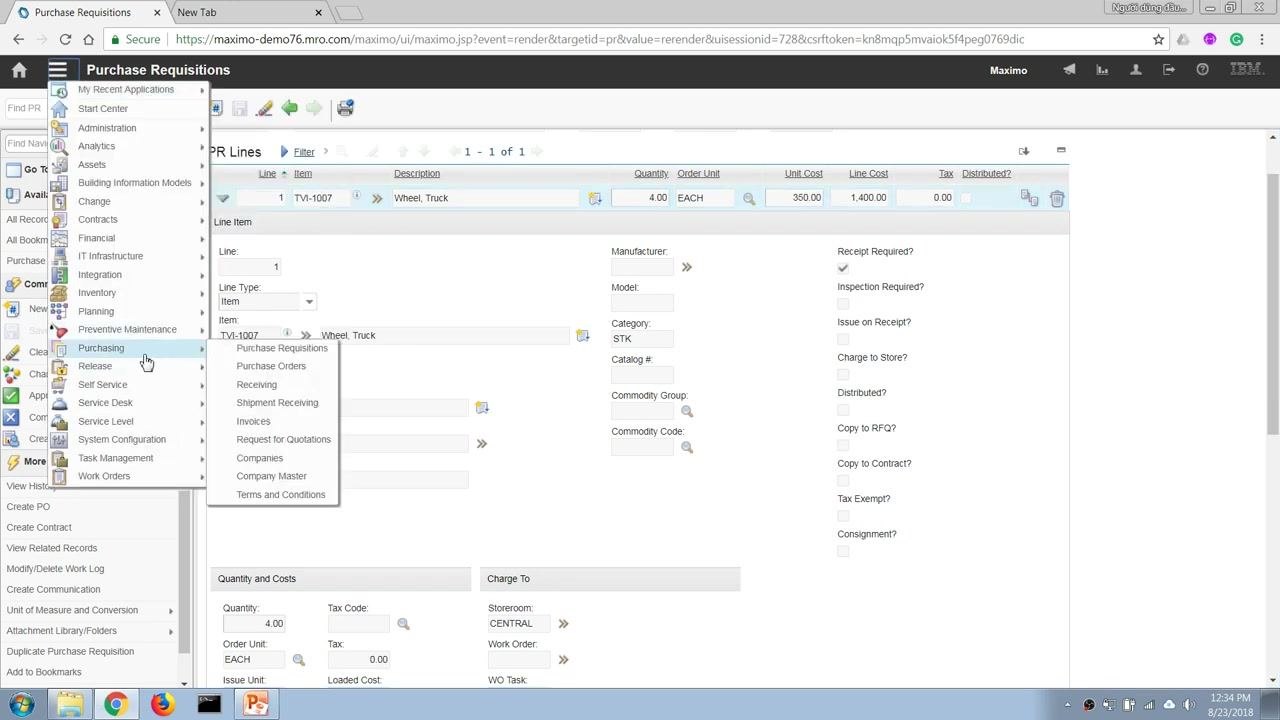Toggle Receipt Required checkbox
This screenshot has width=1280, height=720.
pos(843,268)
